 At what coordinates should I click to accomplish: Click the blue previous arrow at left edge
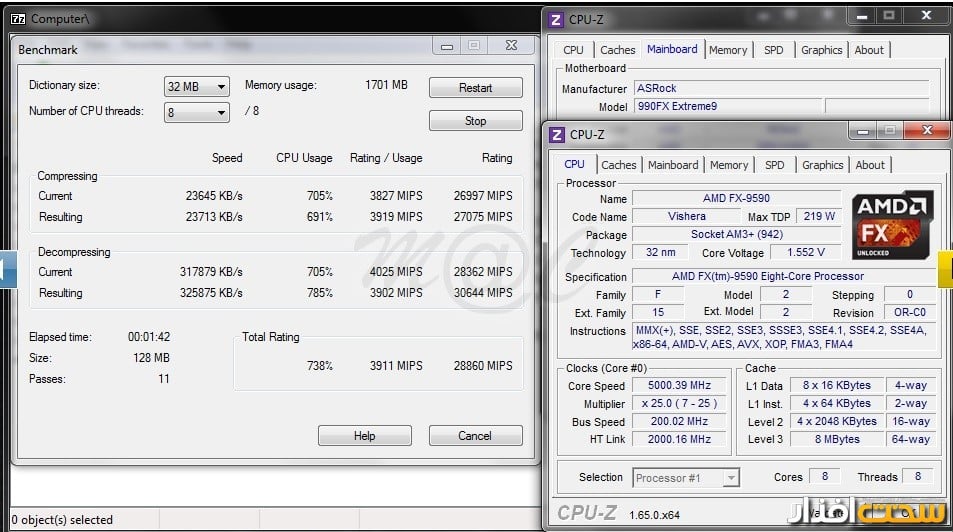coord(8,269)
